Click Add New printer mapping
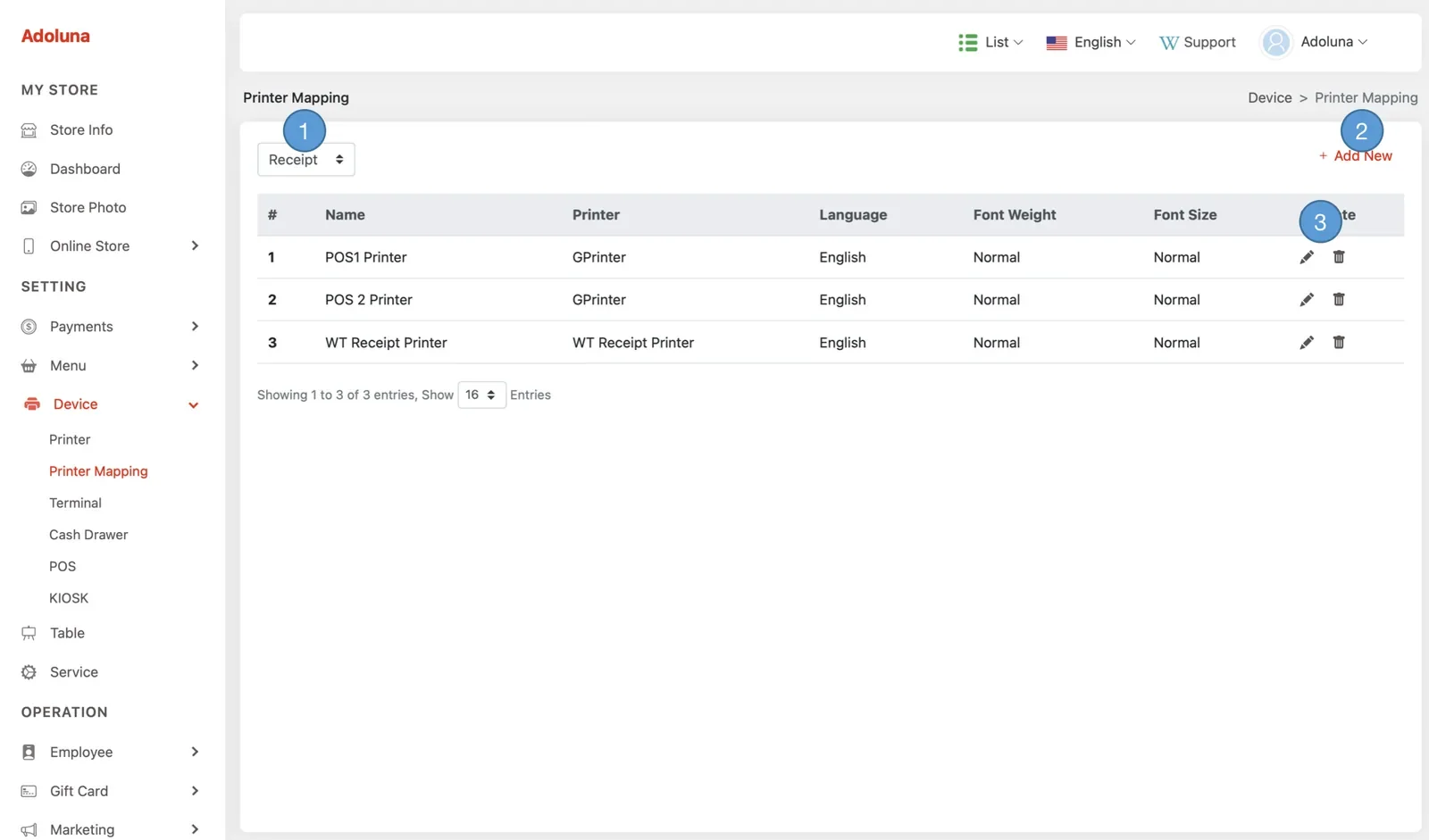This screenshot has height=840, width=1429. [1356, 156]
